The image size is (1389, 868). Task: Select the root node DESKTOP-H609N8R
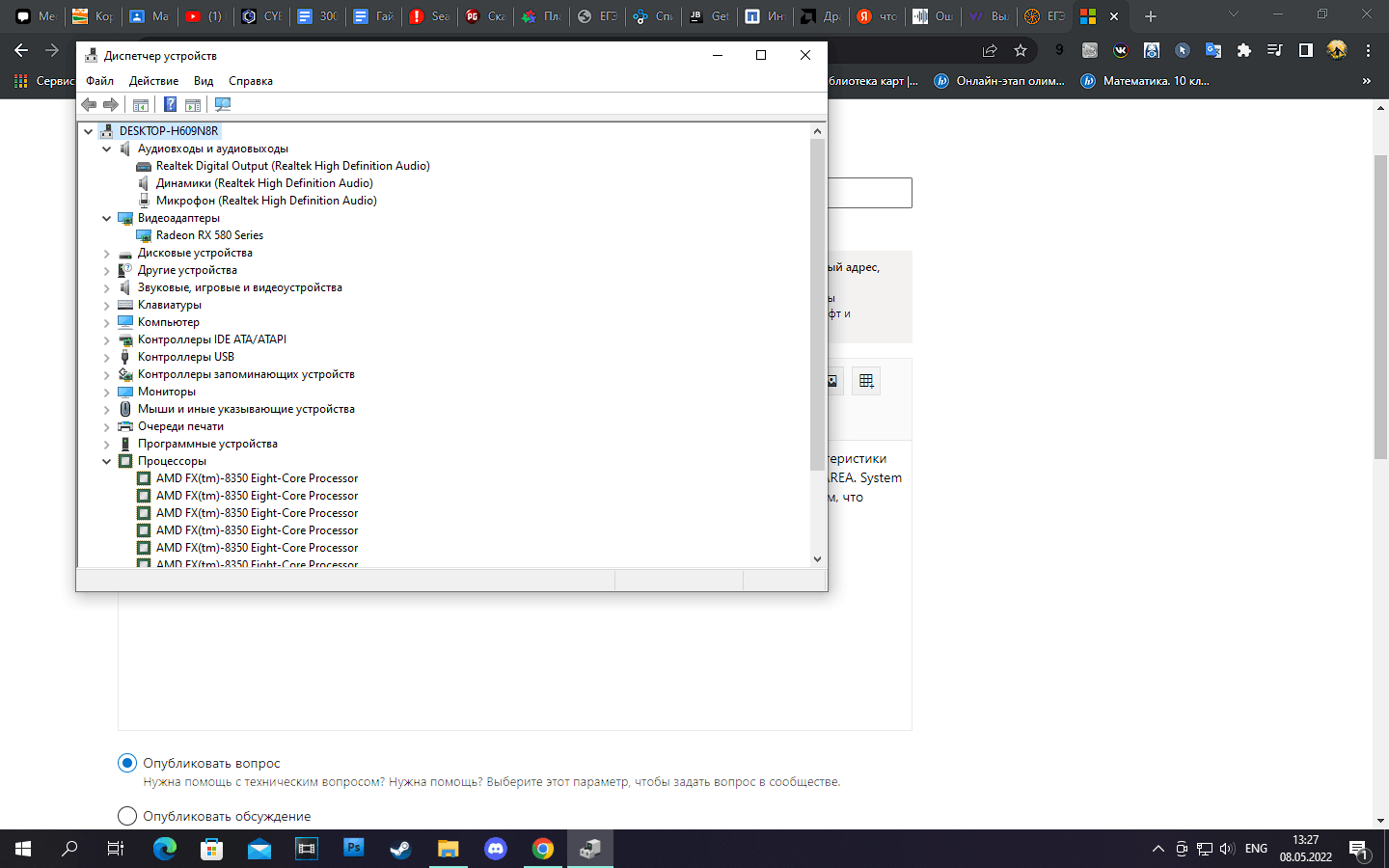[x=169, y=131]
